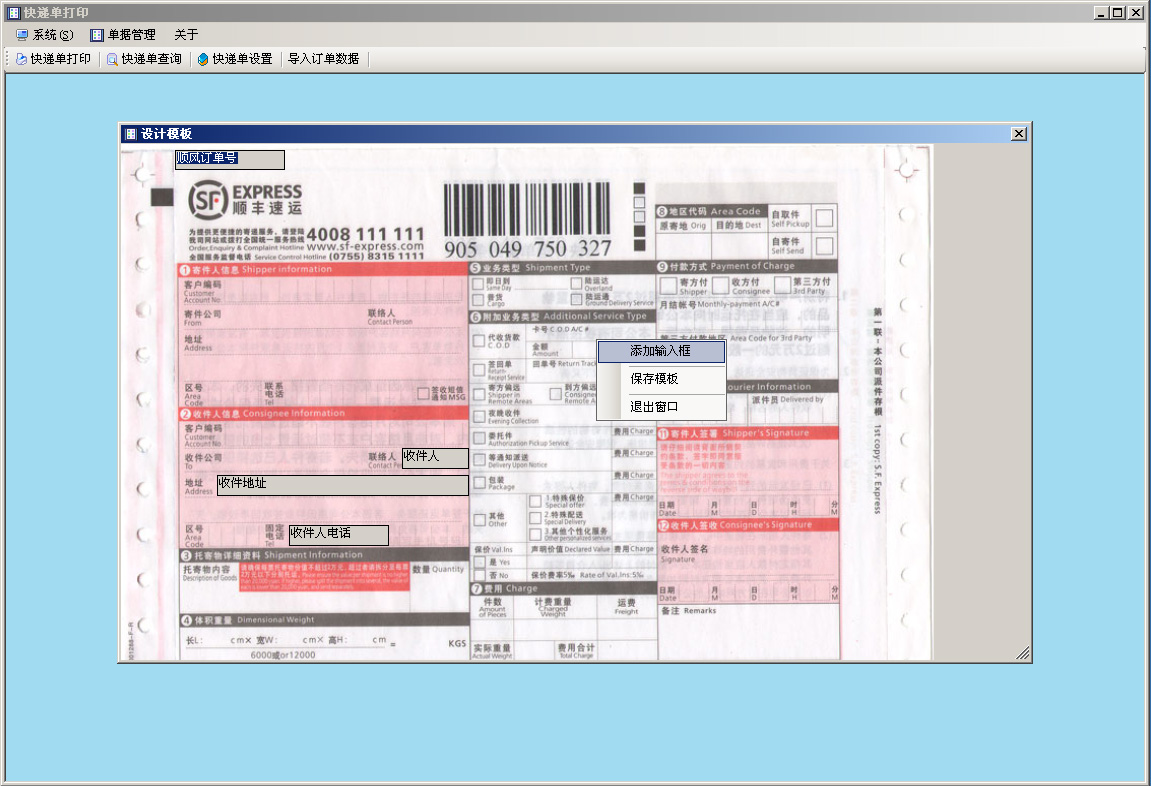Open the 关于 menu
This screenshot has width=1151, height=786.
pyautogui.click(x=186, y=34)
